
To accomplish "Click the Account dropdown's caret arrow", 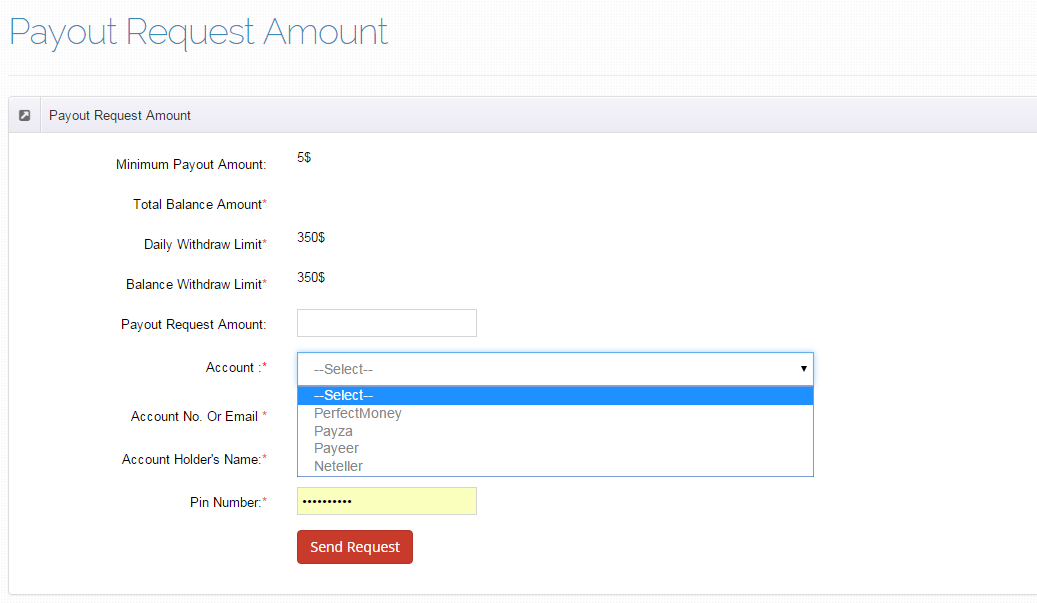I will coord(803,369).
